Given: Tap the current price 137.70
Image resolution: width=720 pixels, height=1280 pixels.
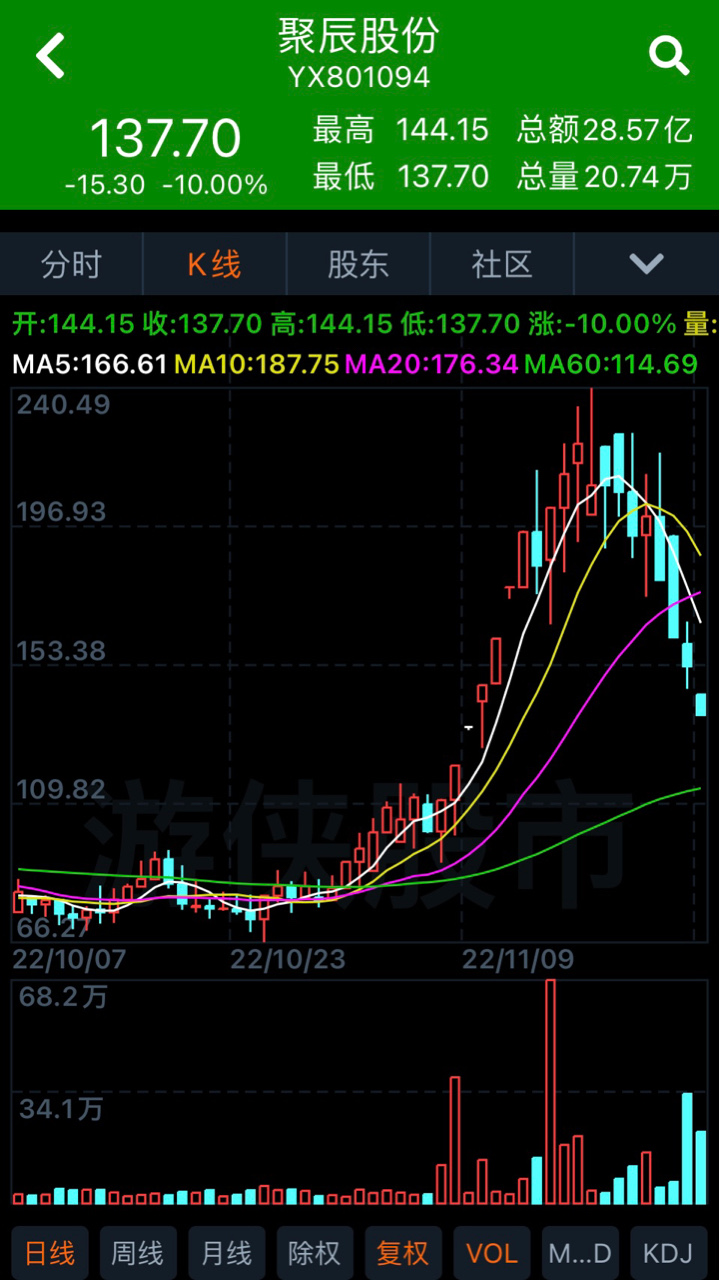Looking at the screenshot, I should click(166, 138).
